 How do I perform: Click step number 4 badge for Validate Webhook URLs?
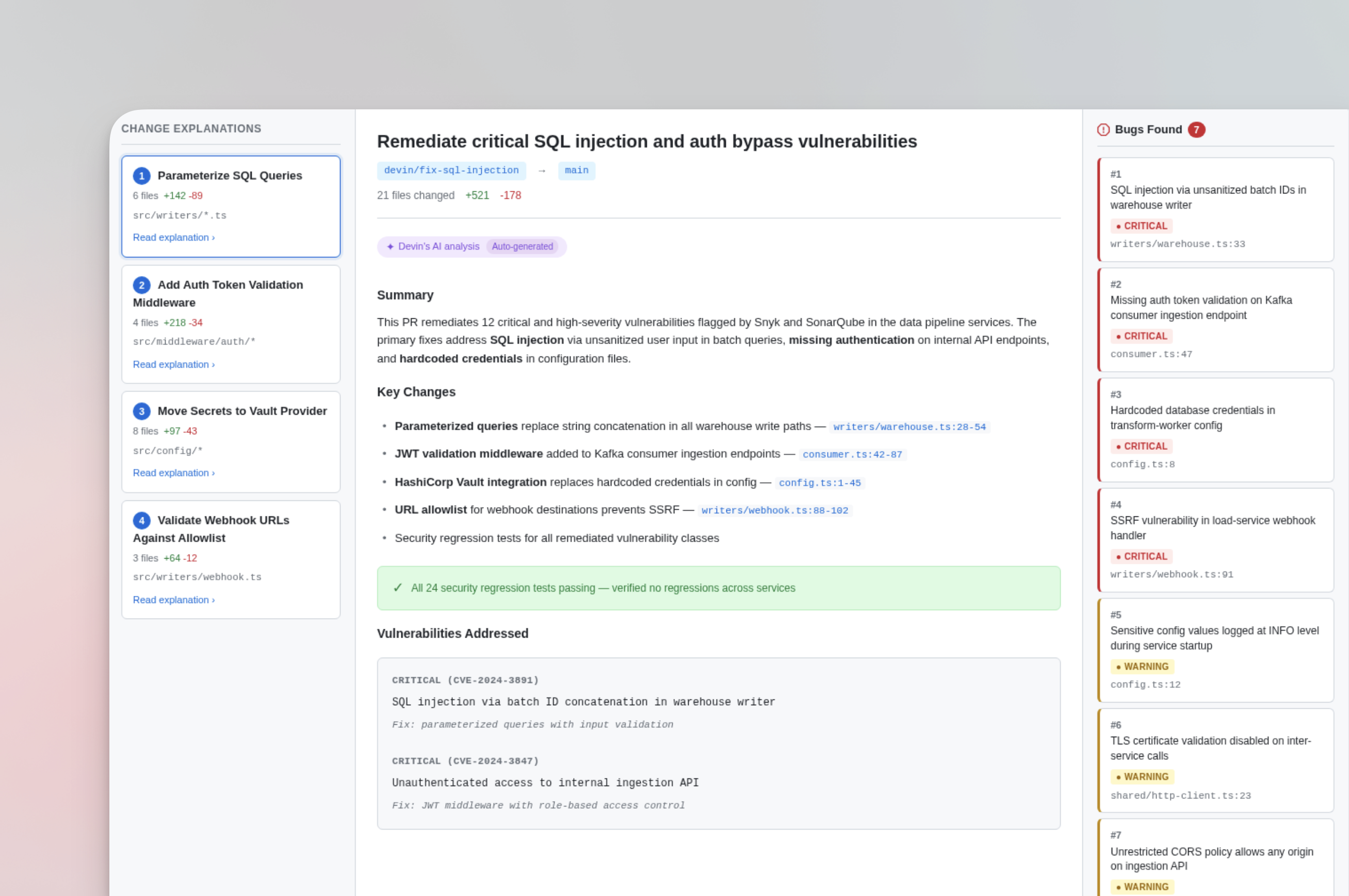[142, 520]
